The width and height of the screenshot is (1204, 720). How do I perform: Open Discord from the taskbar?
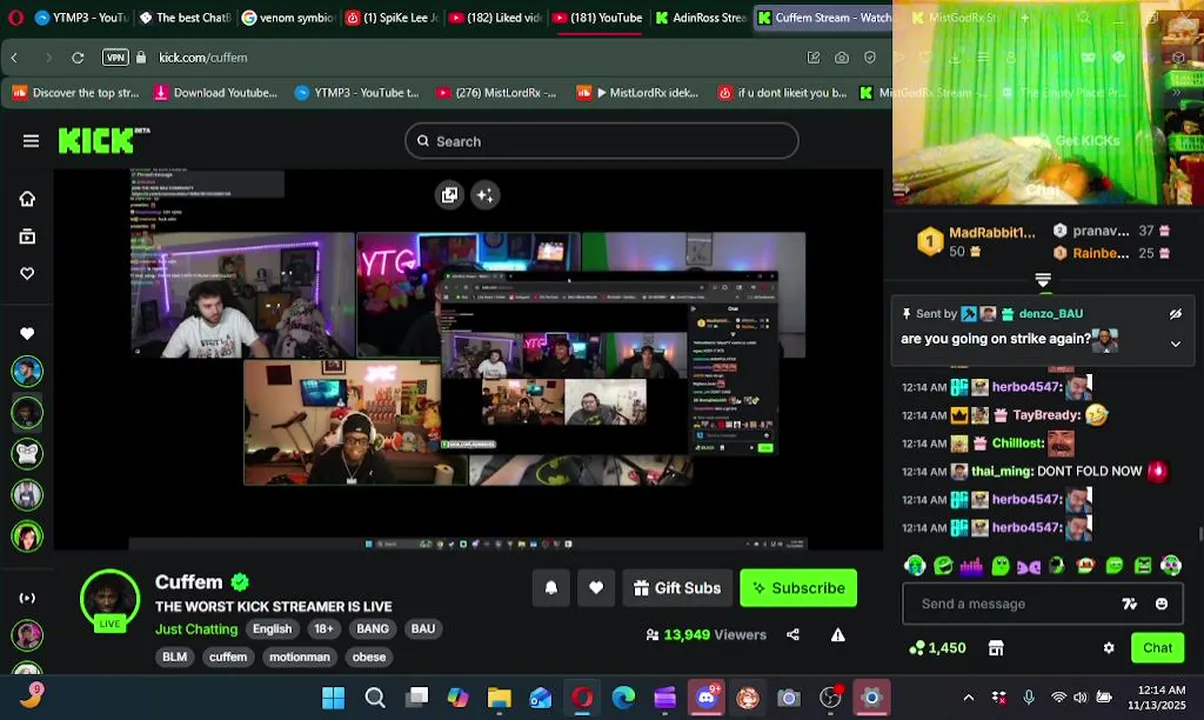tap(707, 697)
